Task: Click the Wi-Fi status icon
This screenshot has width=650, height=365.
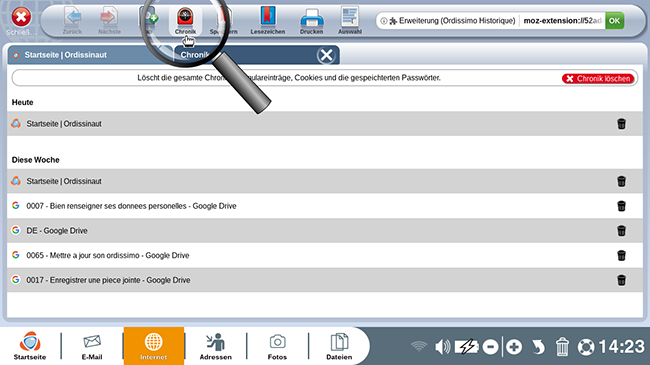Action: pos(419,346)
